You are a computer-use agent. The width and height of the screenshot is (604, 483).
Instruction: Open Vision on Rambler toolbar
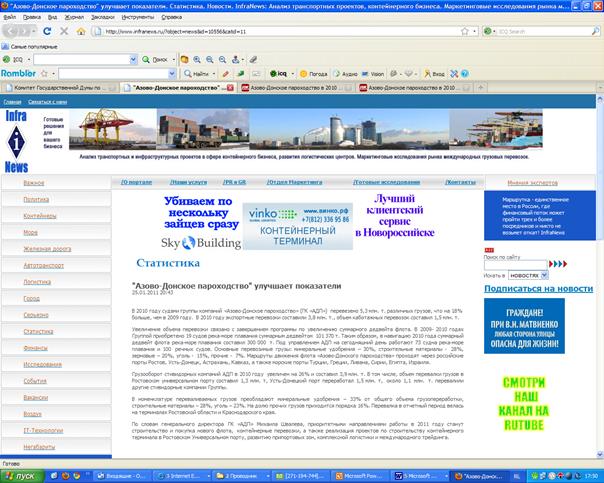tap(373, 73)
